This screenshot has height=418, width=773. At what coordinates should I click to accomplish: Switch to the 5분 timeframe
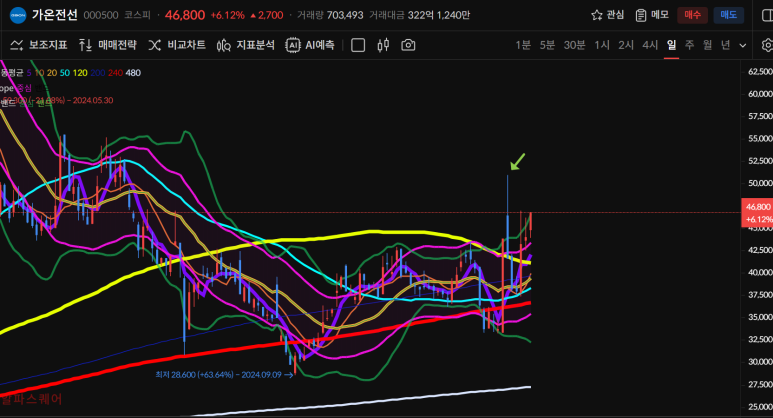547,45
